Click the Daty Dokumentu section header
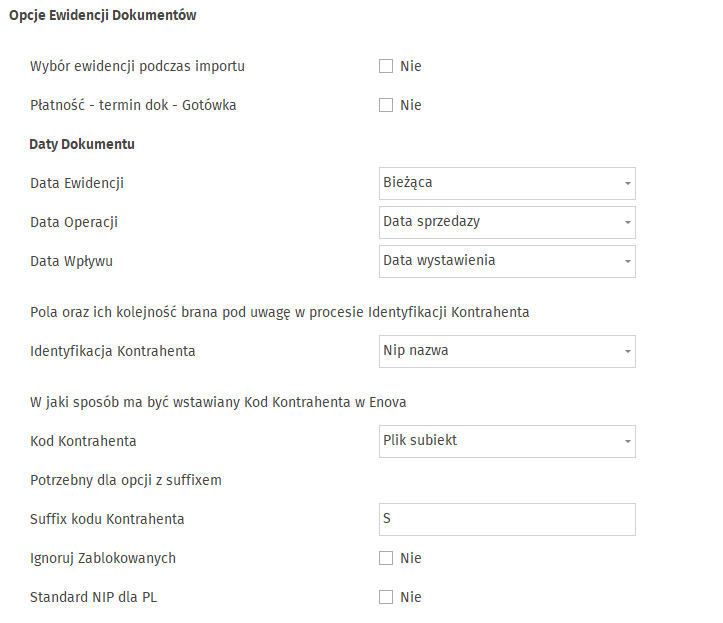The image size is (723, 623). pos(82,144)
